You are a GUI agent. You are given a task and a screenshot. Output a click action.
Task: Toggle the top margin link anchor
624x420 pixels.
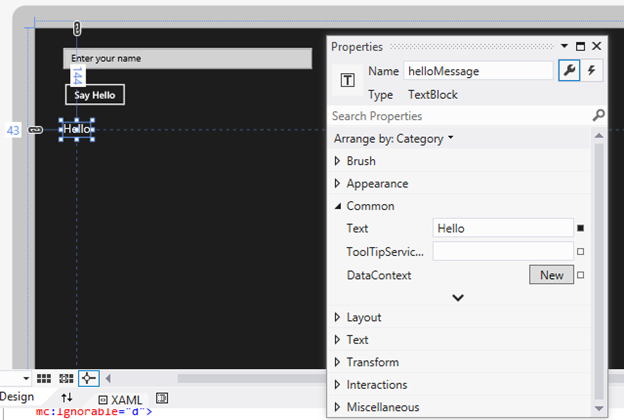coord(77,29)
